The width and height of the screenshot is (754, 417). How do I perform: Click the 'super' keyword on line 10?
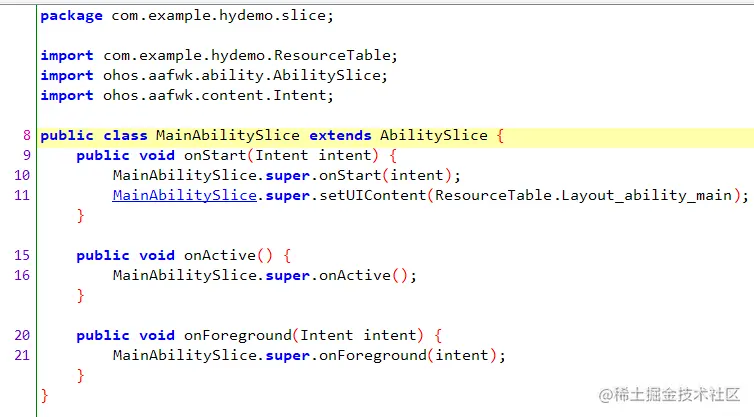[x=288, y=176]
